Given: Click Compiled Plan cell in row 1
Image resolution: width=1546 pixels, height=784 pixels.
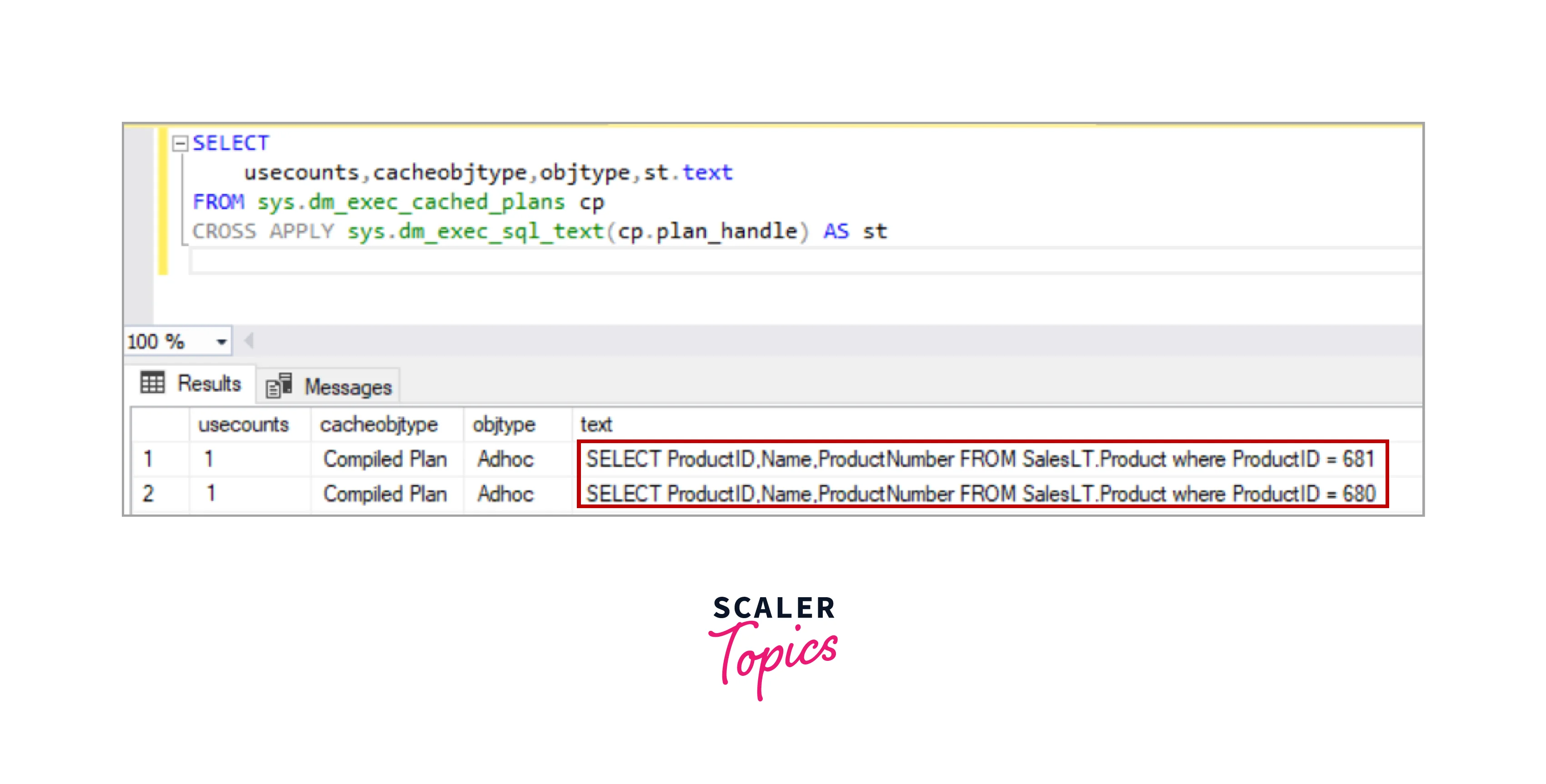Looking at the screenshot, I should point(385,459).
